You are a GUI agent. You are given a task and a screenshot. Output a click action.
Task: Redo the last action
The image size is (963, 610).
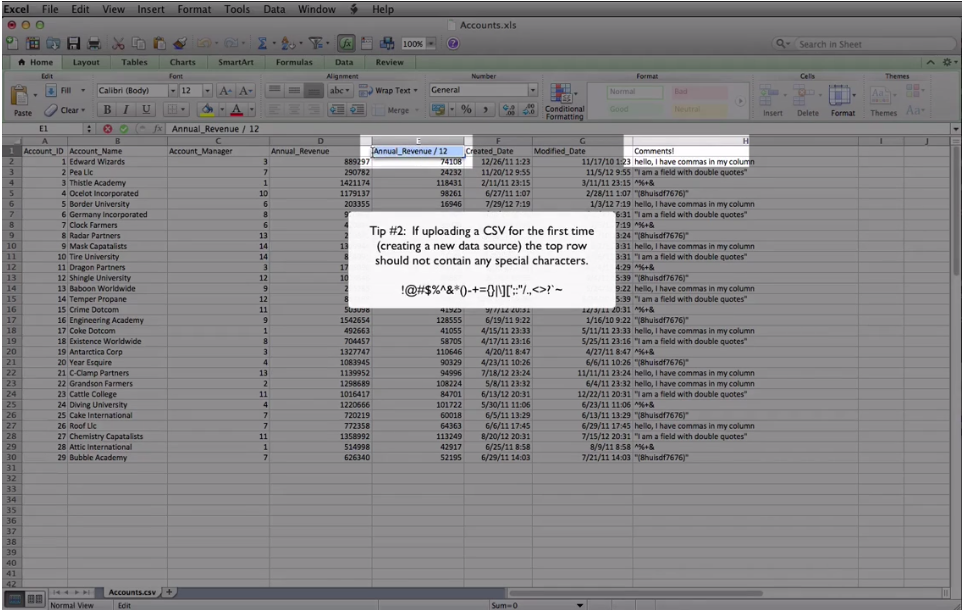pyautogui.click(x=230, y=44)
